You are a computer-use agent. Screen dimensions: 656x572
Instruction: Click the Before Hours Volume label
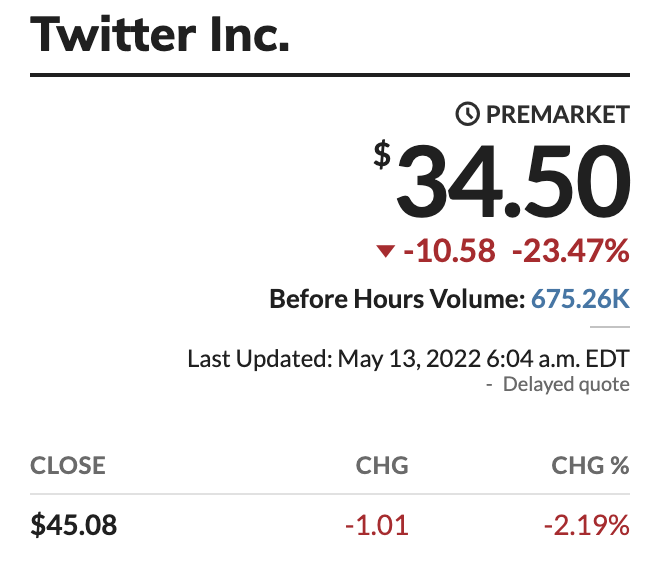tap(397, 299)
